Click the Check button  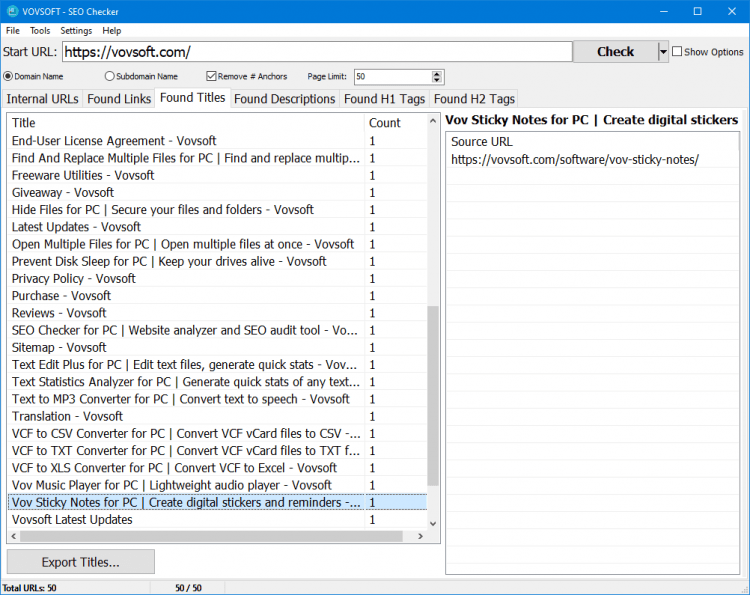(615, 52)
